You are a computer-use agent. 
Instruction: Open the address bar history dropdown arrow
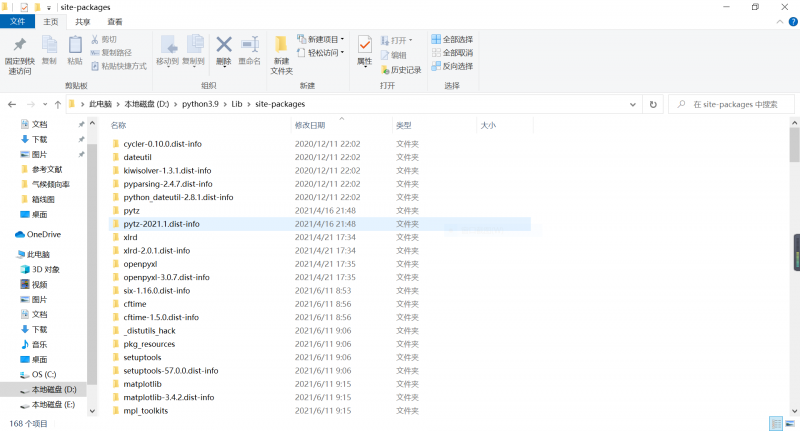tap(633, 104)
